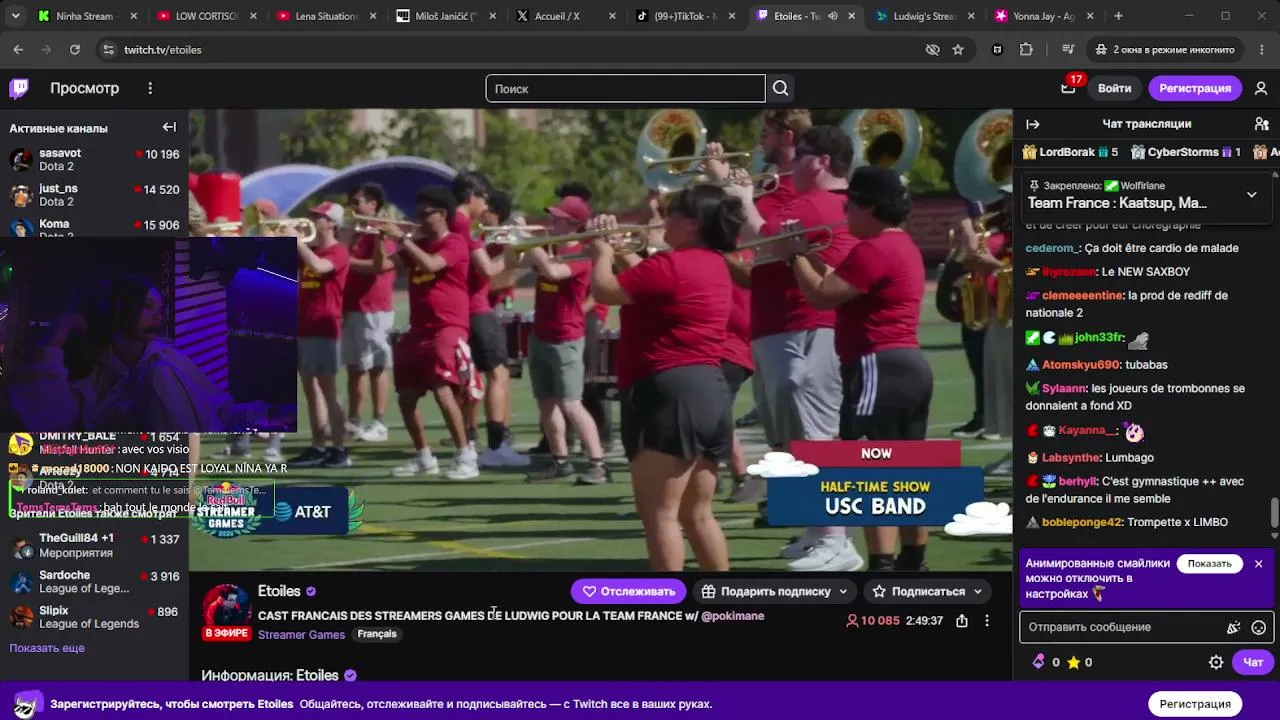Open the Streamer Games category link
Screen dimensions: 1280x720
coord(301,635)
